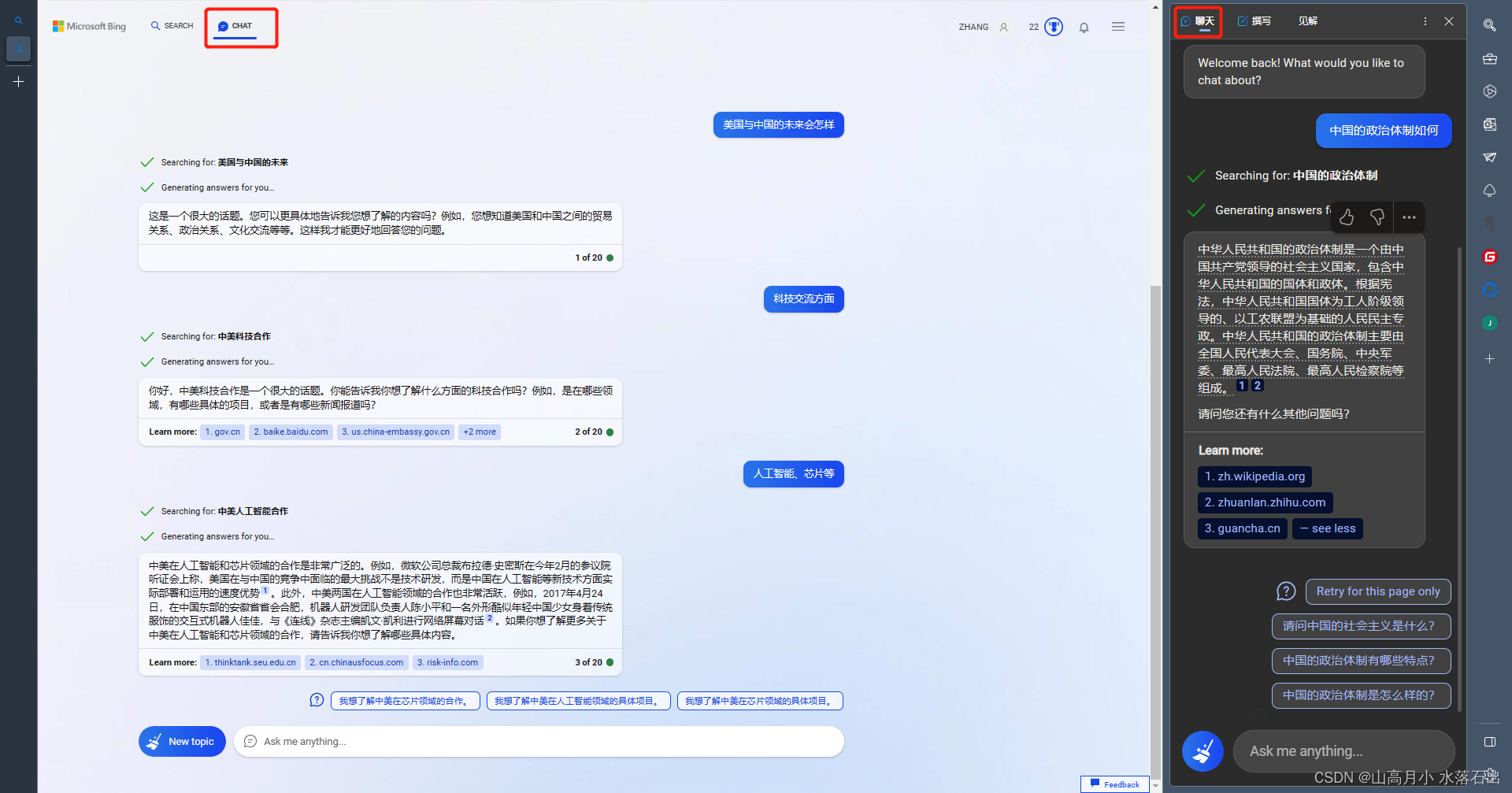Open the zhuanlan.zhihu.com source in sidebar

[x=1265, y=502]
